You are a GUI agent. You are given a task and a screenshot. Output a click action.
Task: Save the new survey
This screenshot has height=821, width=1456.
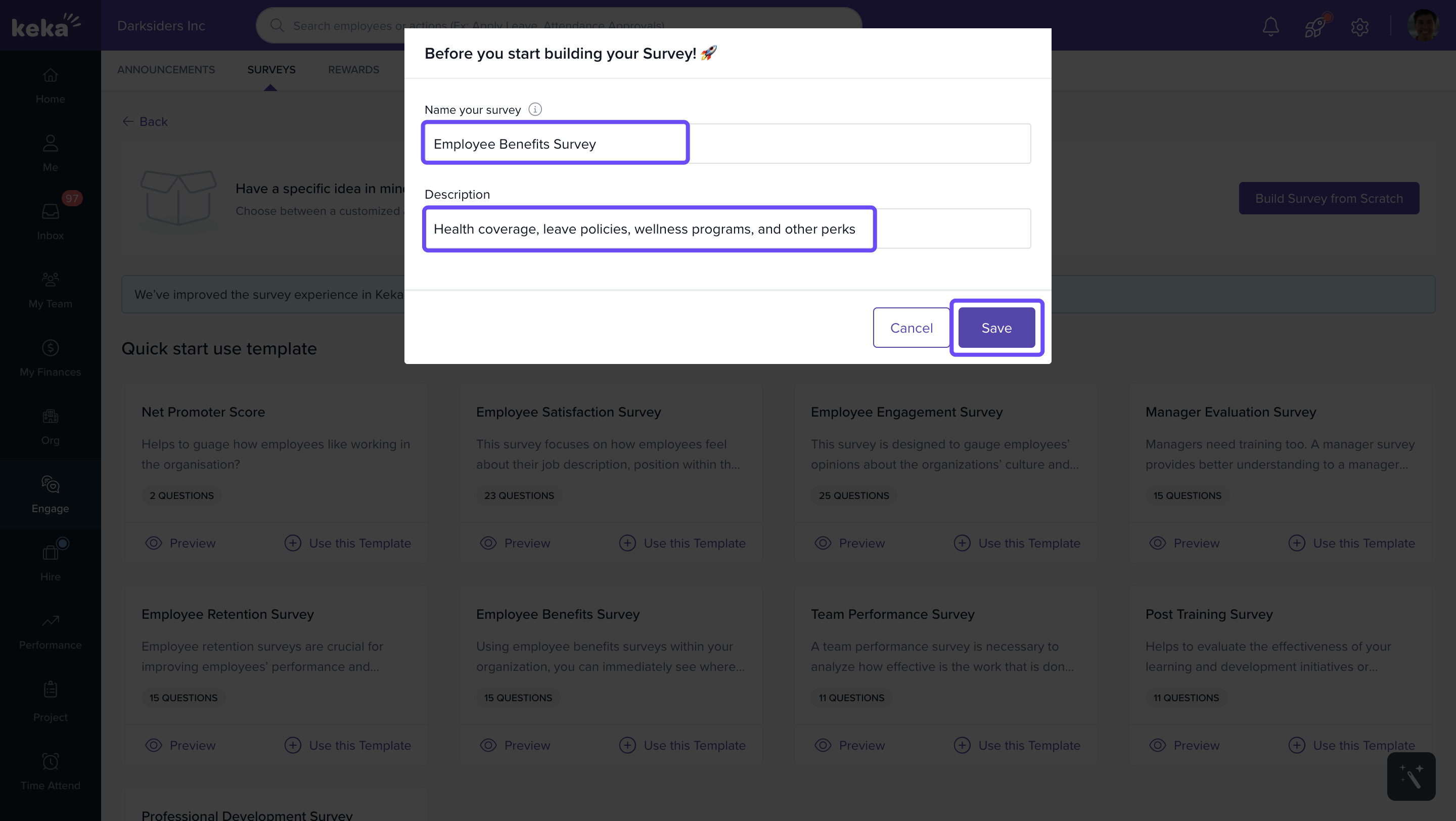point(996,328)
